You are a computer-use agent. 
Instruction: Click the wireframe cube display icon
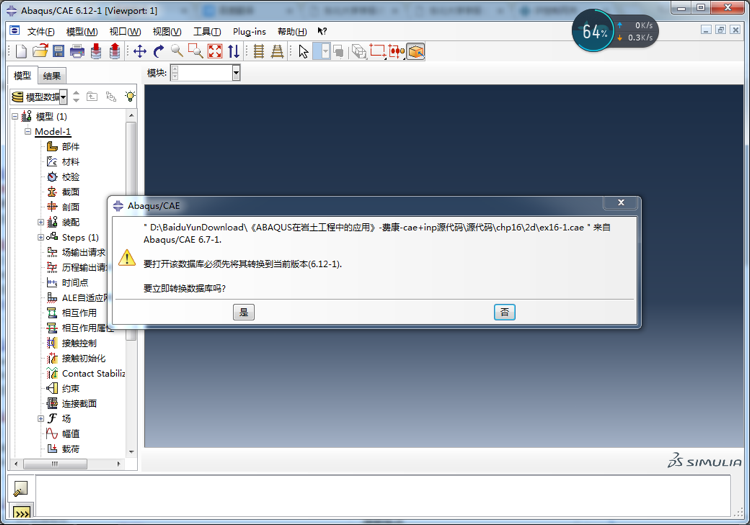359,51
